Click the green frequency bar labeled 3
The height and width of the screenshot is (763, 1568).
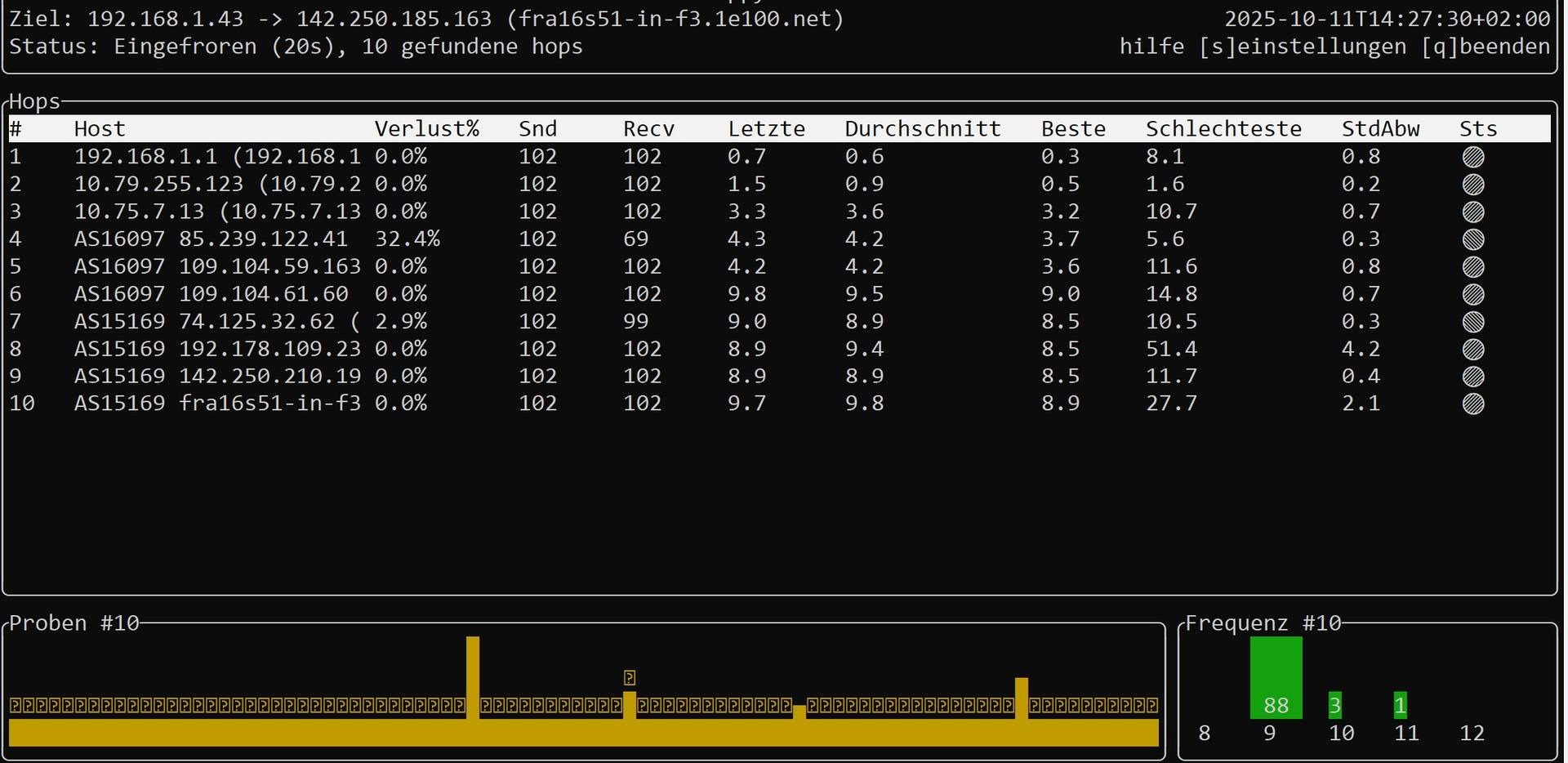click(1335, 705)
